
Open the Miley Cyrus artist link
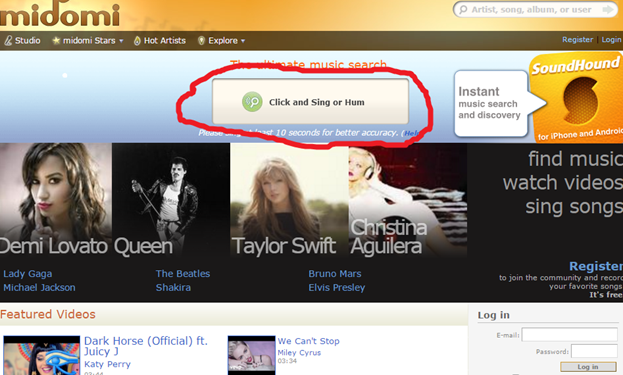point(299,353)
